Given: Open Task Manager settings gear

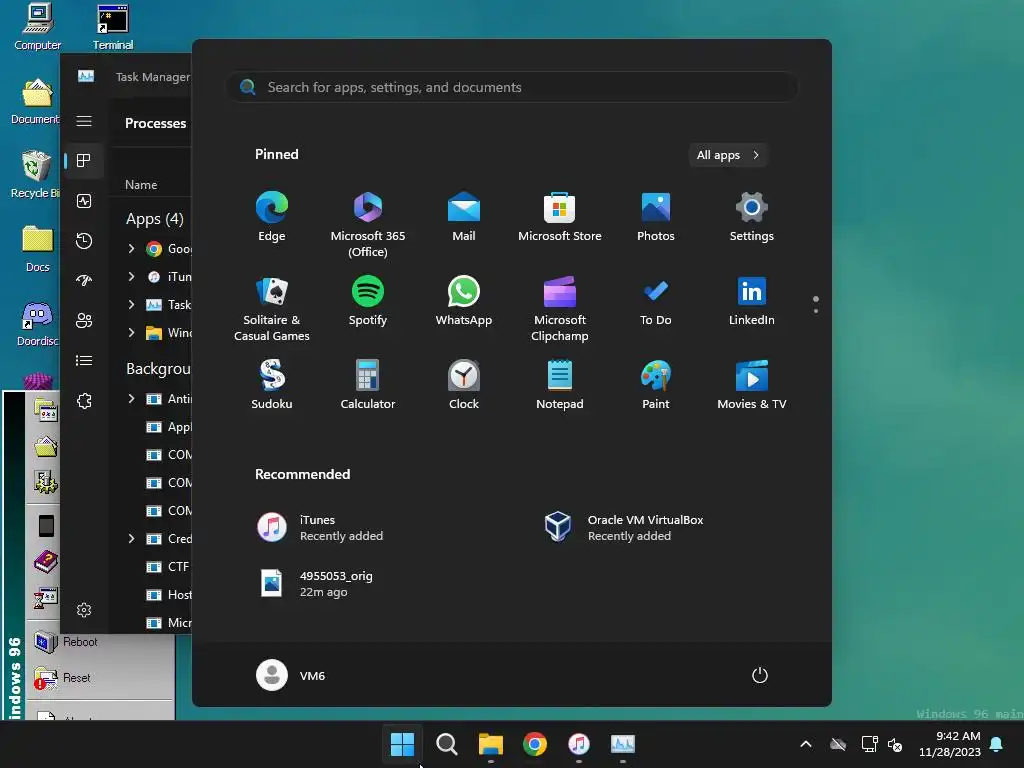Looking at the screenshot, I should (84, 610).
